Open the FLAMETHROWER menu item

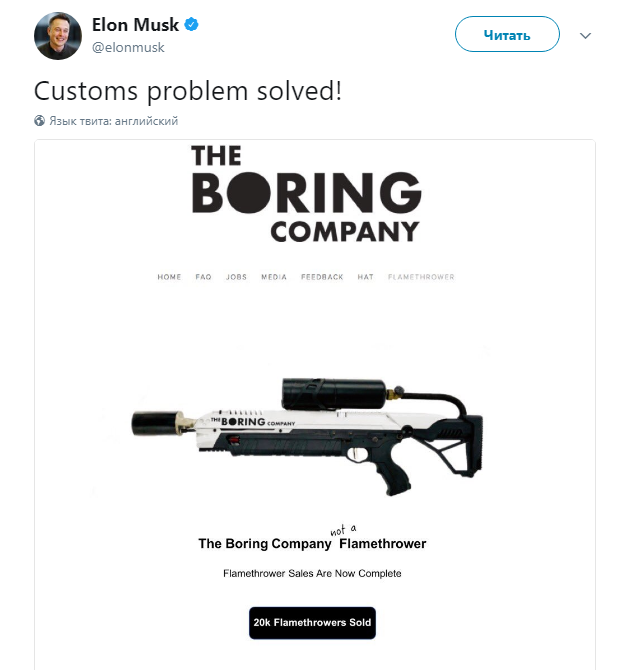[x=420, y=277]
